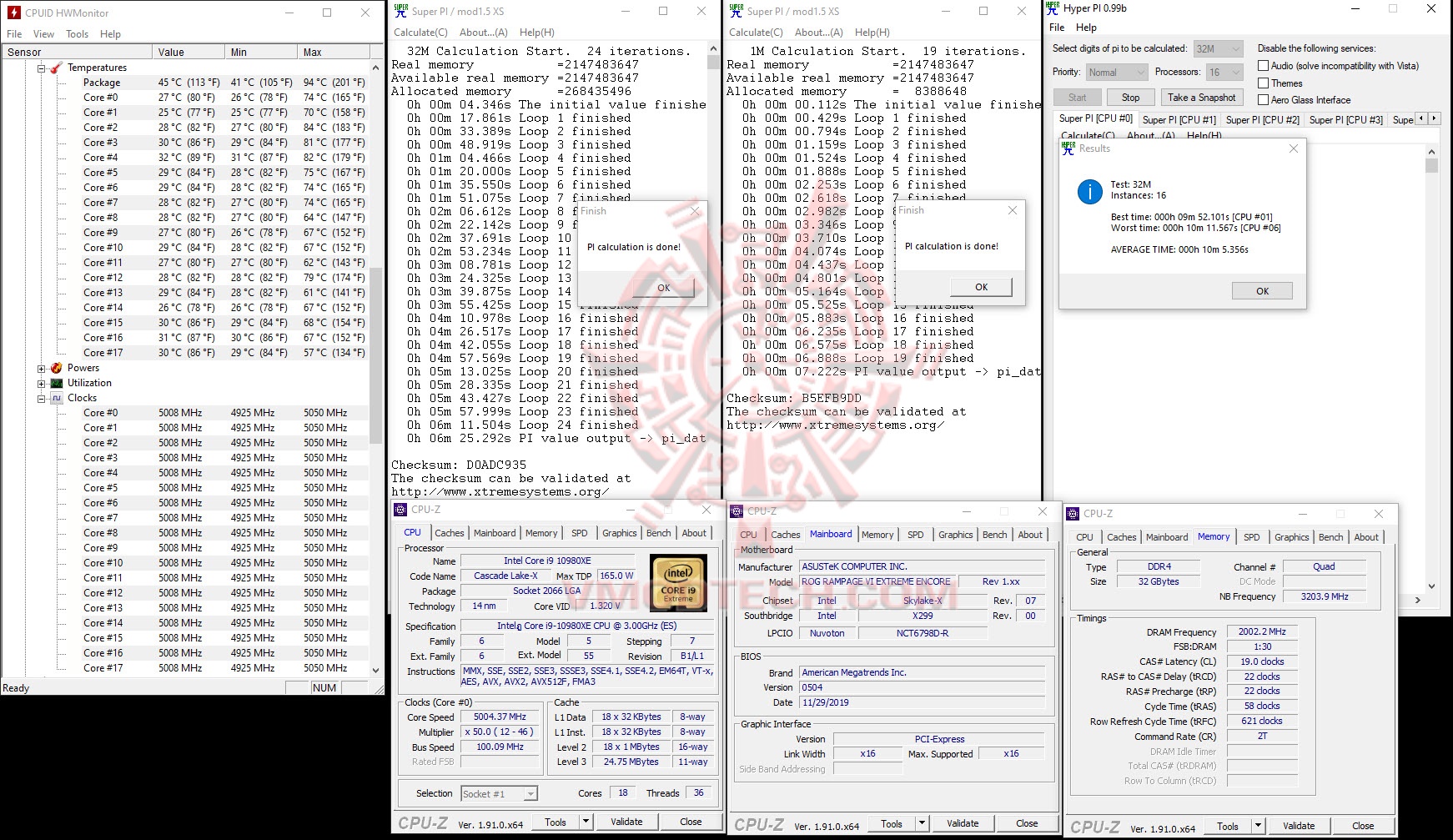Click the HWMonitor vertical scrollbar

point(375,369)
